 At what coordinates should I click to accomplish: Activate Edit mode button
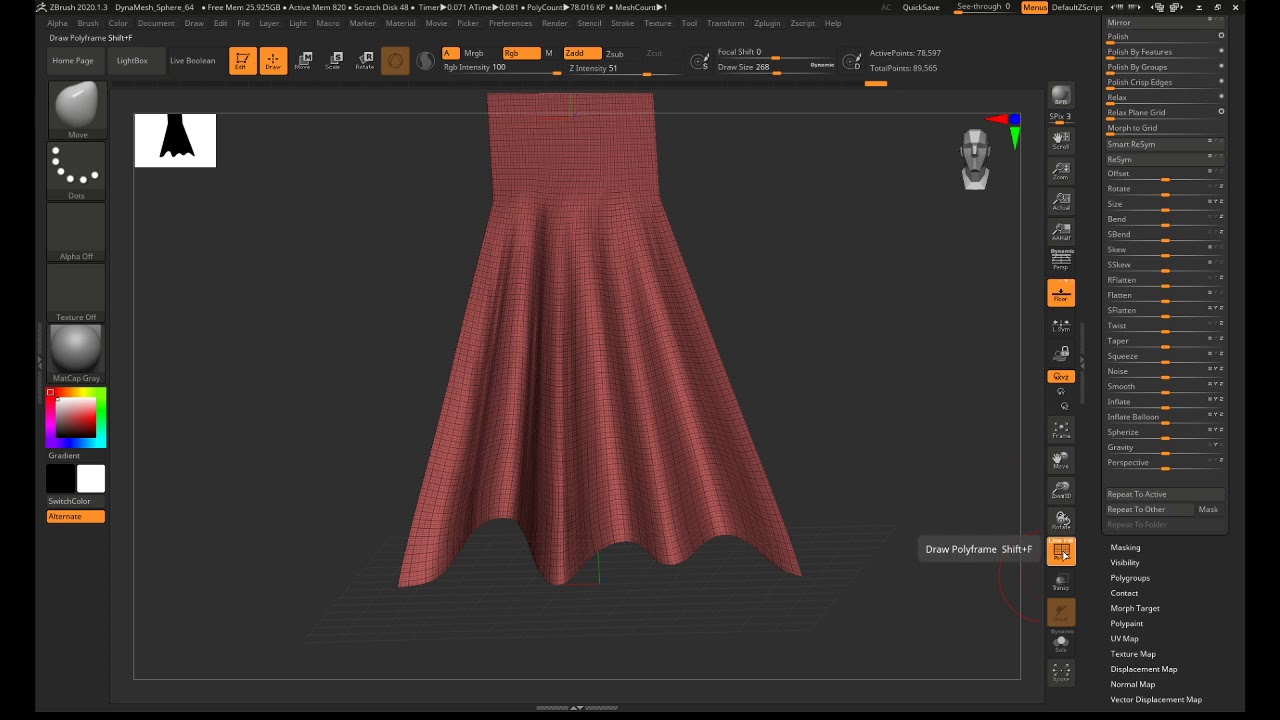pyautogui.click(x=241, y=61)
